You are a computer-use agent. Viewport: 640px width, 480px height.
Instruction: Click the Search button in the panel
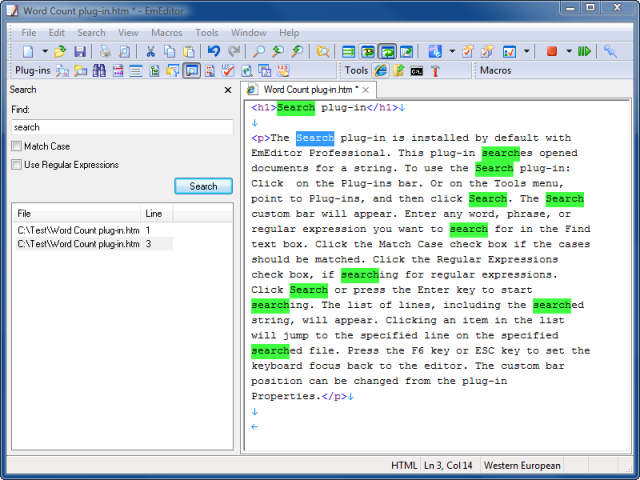203,186
